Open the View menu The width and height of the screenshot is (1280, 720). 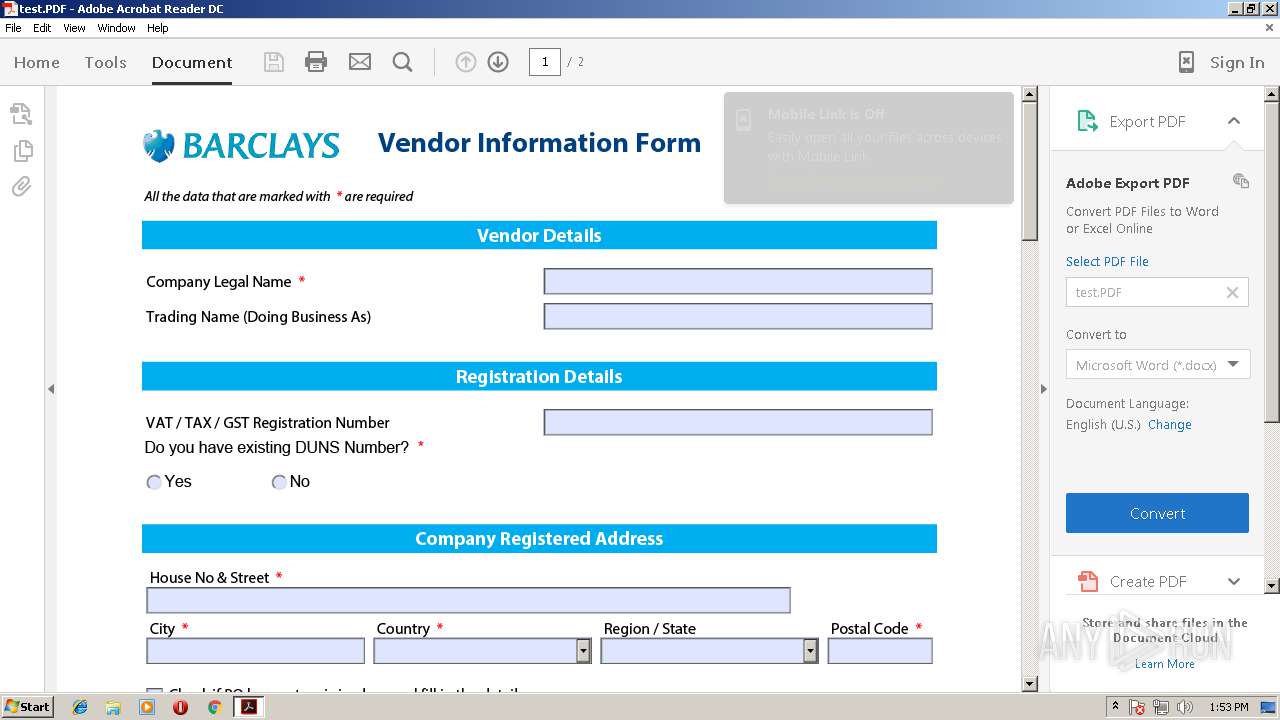tap(74, 28)
